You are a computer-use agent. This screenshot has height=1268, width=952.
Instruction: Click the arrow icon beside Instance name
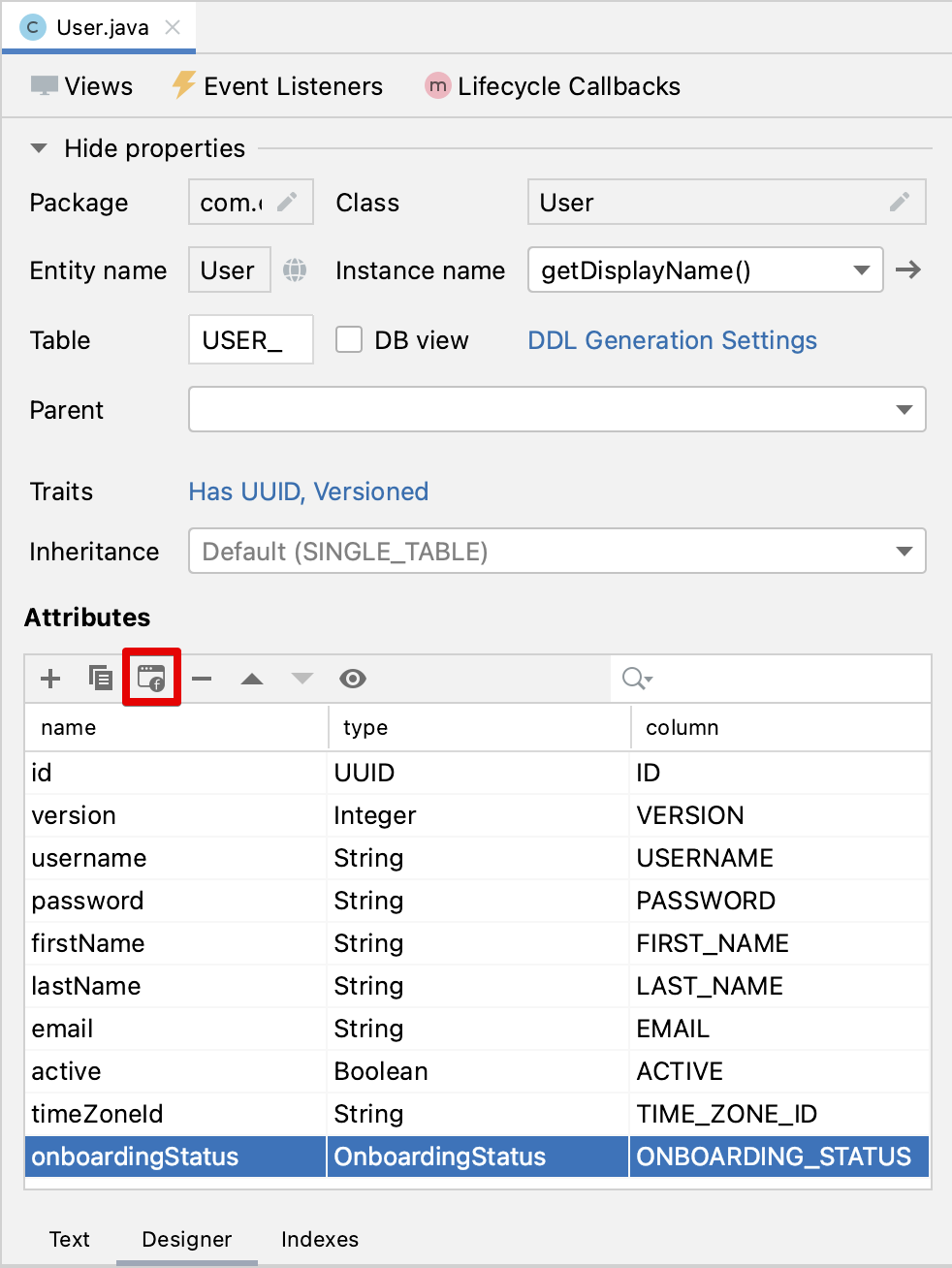908,269
